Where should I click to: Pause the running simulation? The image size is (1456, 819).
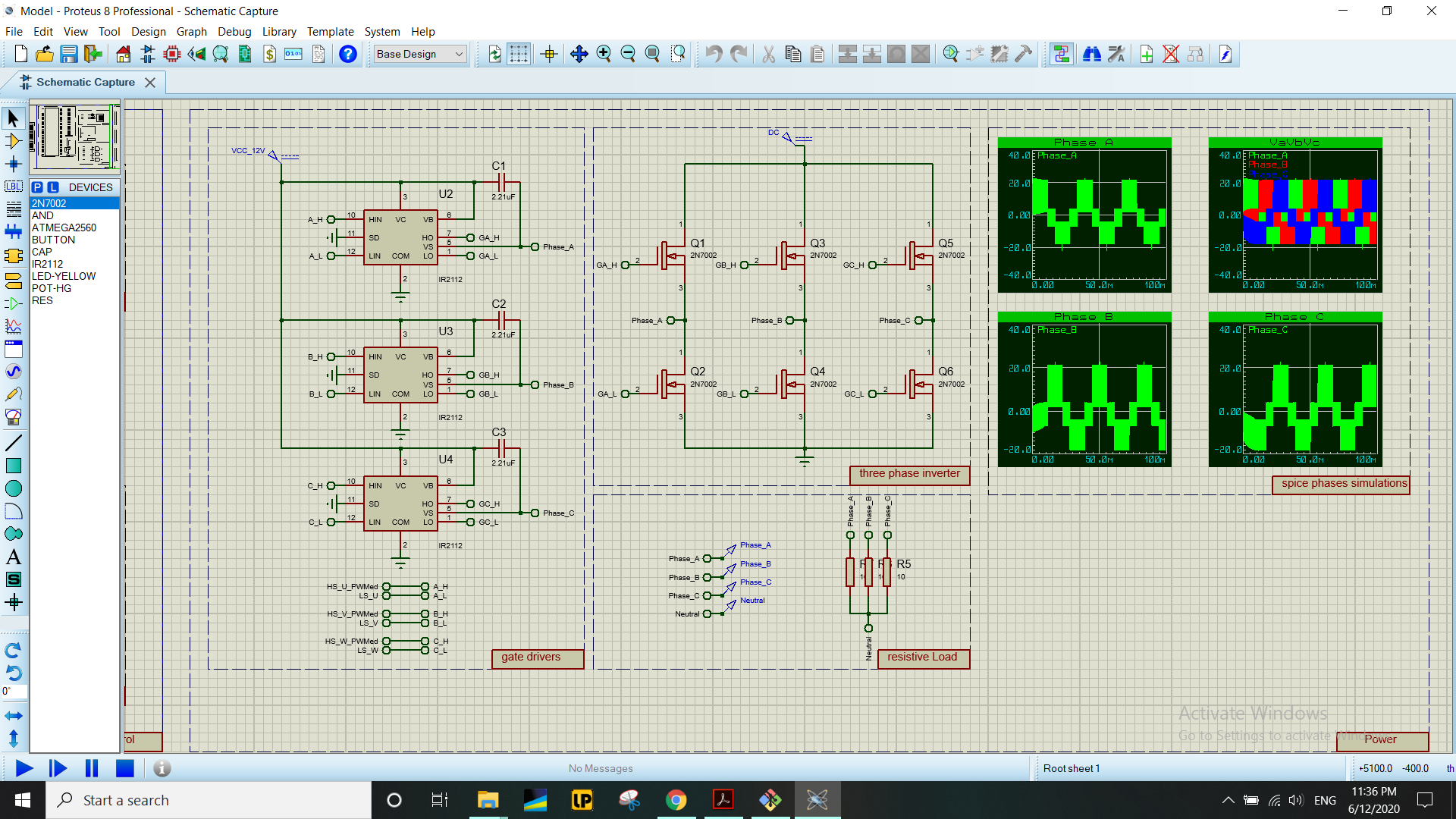(x=92, y=768)
